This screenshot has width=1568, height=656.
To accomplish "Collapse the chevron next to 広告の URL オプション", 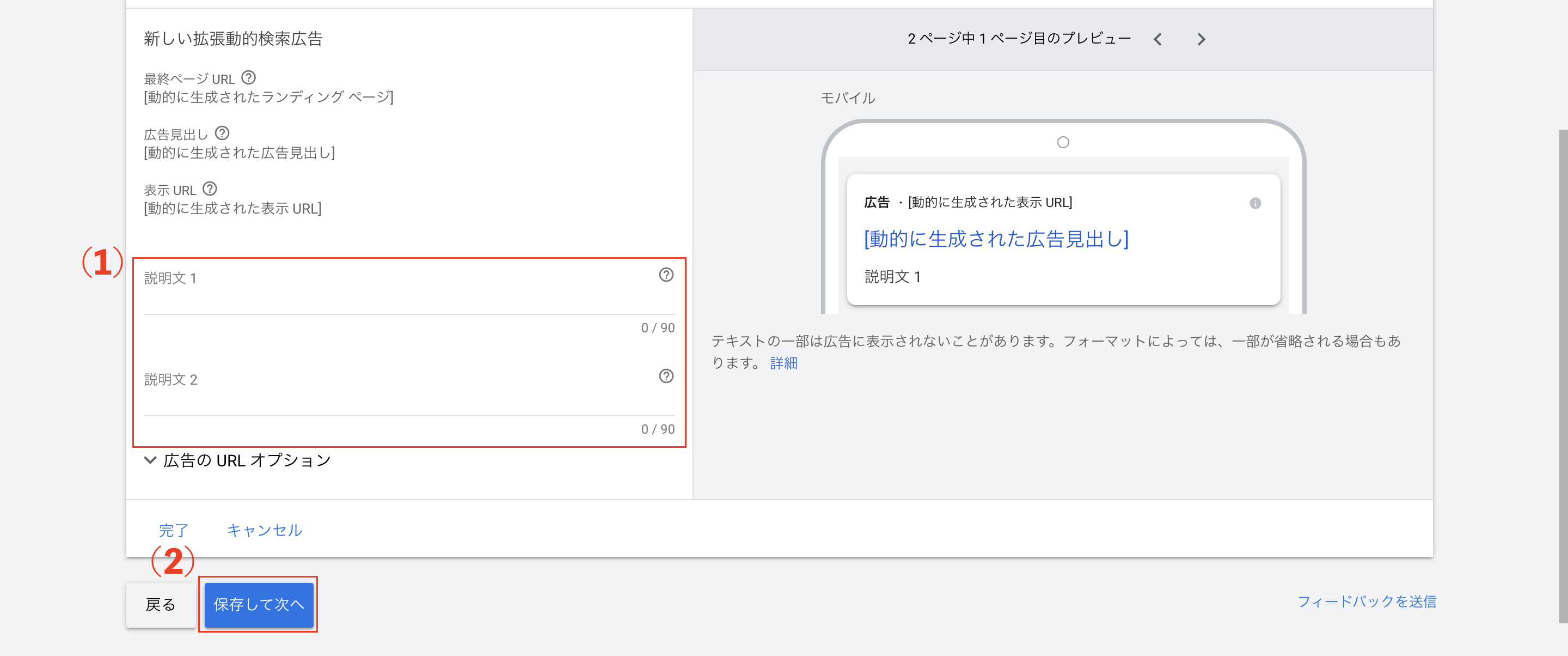I will tap(150, 460).
